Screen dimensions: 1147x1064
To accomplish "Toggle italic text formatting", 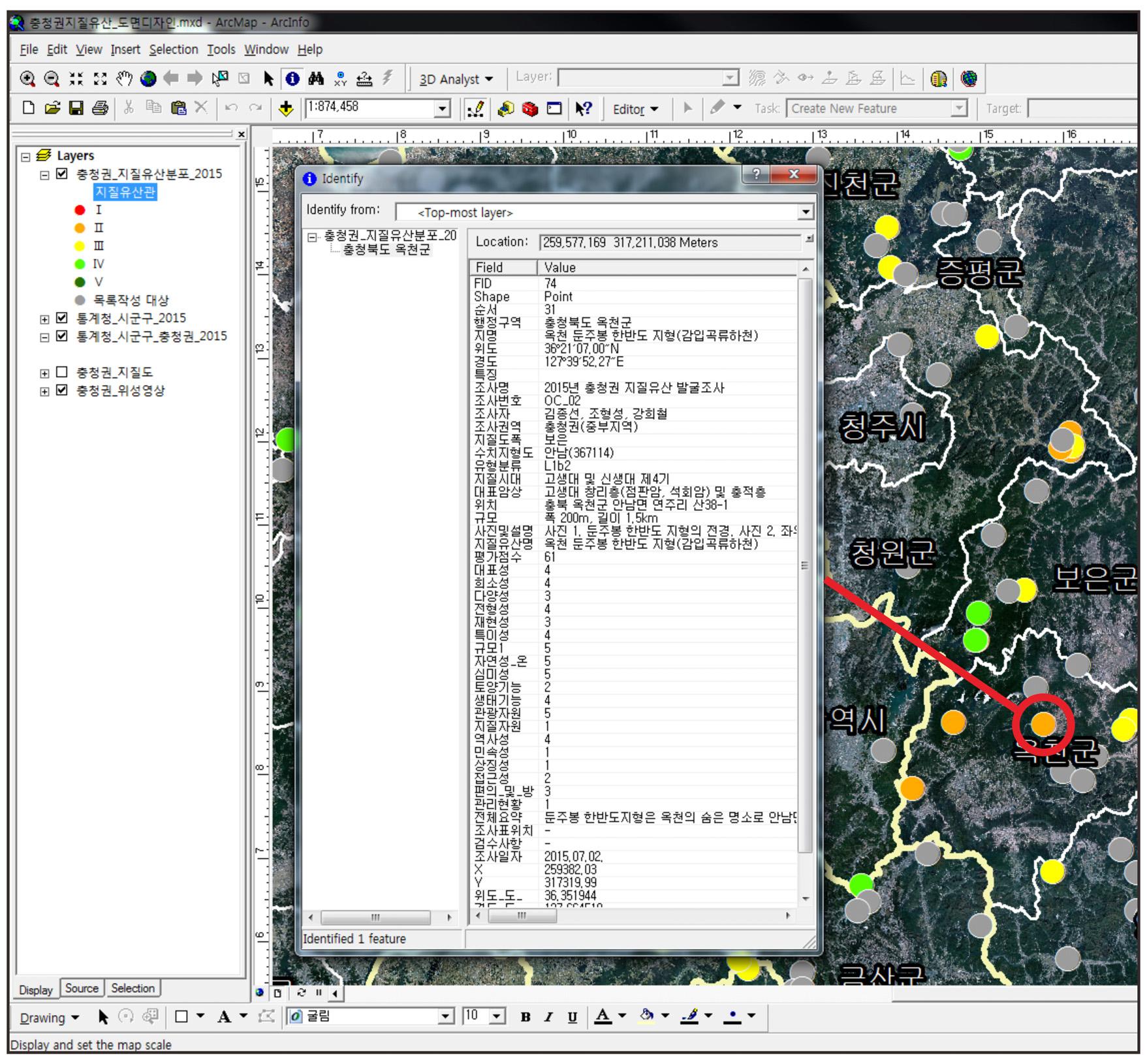I will point(549,1018).
